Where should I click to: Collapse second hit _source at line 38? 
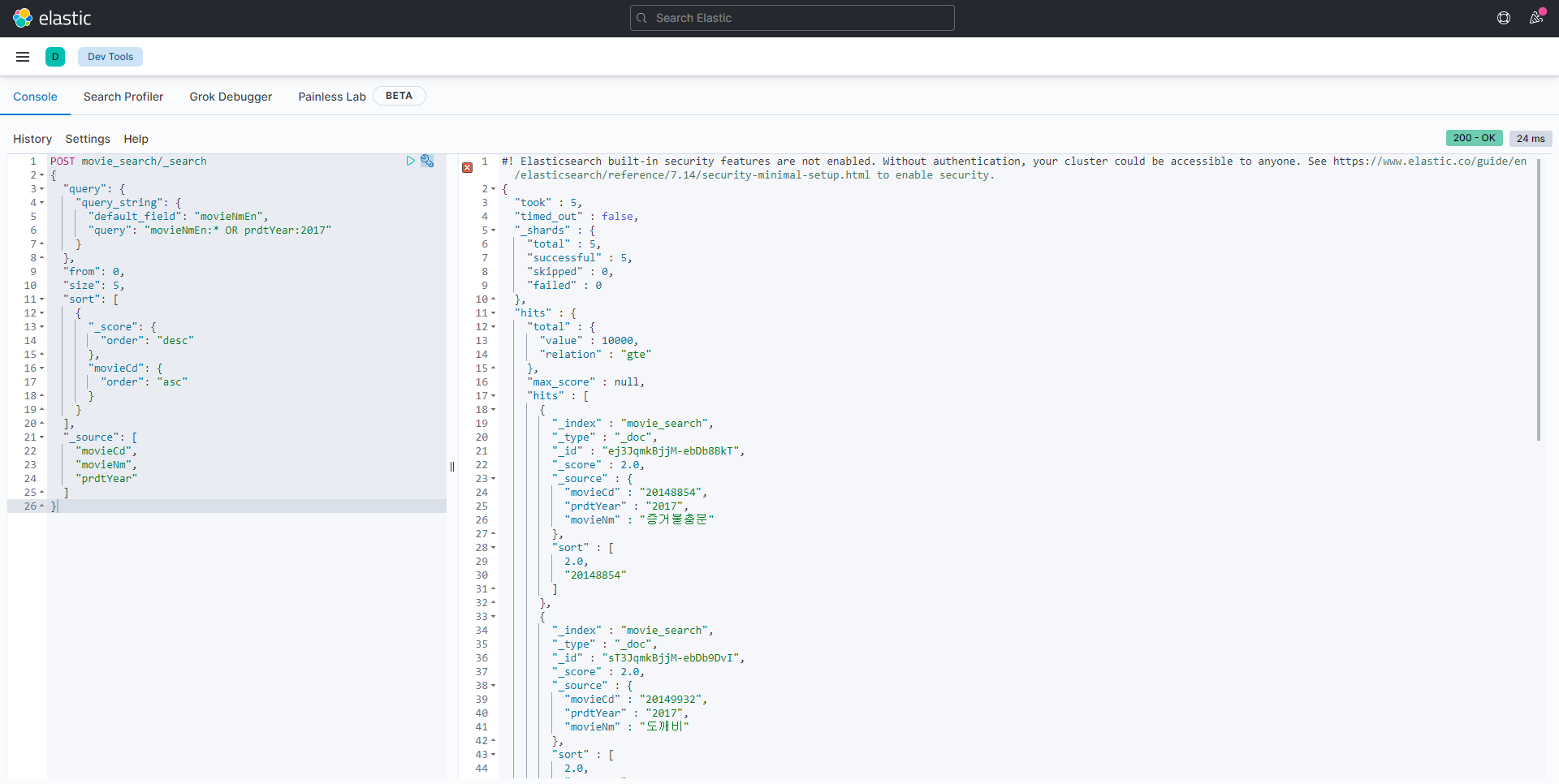click(493, 686)
